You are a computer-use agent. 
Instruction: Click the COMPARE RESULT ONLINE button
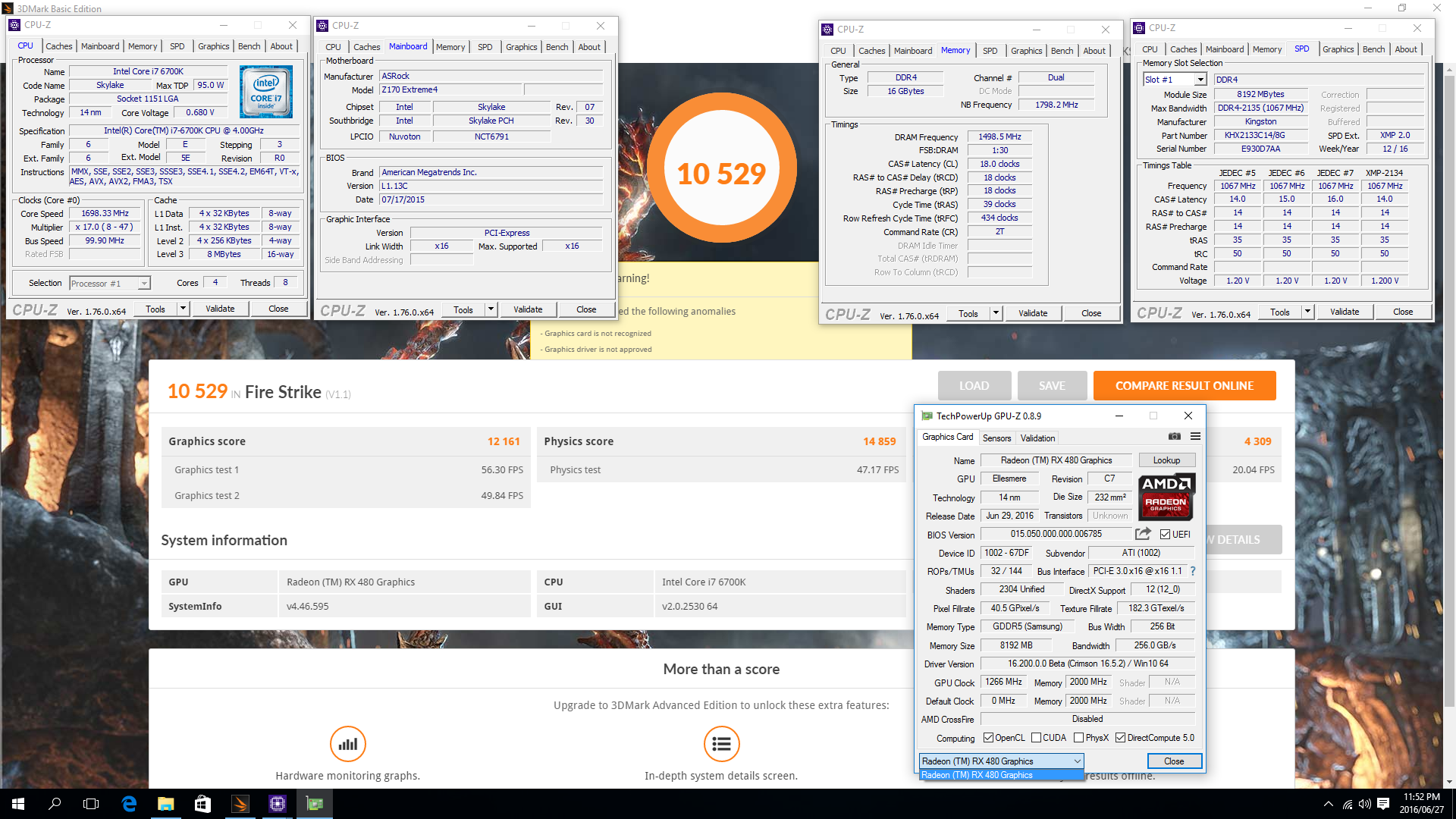[1184, 386]
